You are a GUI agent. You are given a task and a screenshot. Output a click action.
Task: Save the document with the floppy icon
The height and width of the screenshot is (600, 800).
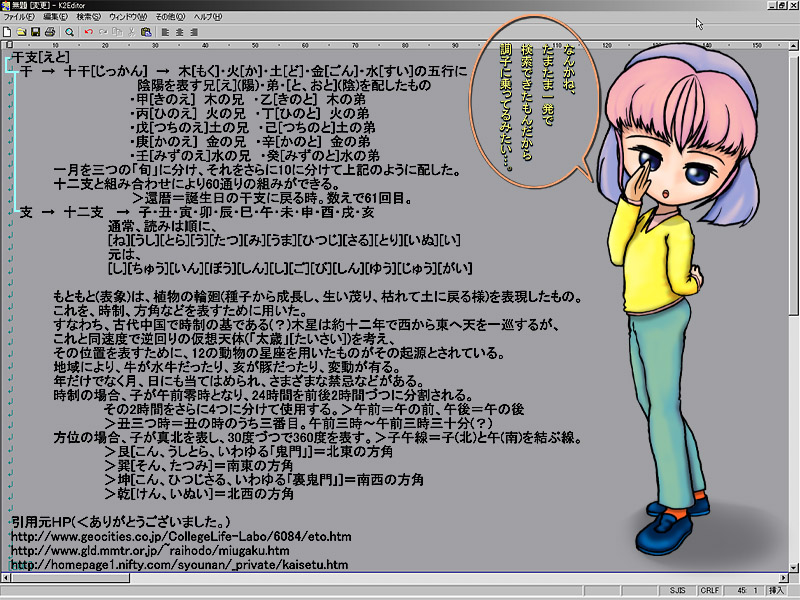35,32
